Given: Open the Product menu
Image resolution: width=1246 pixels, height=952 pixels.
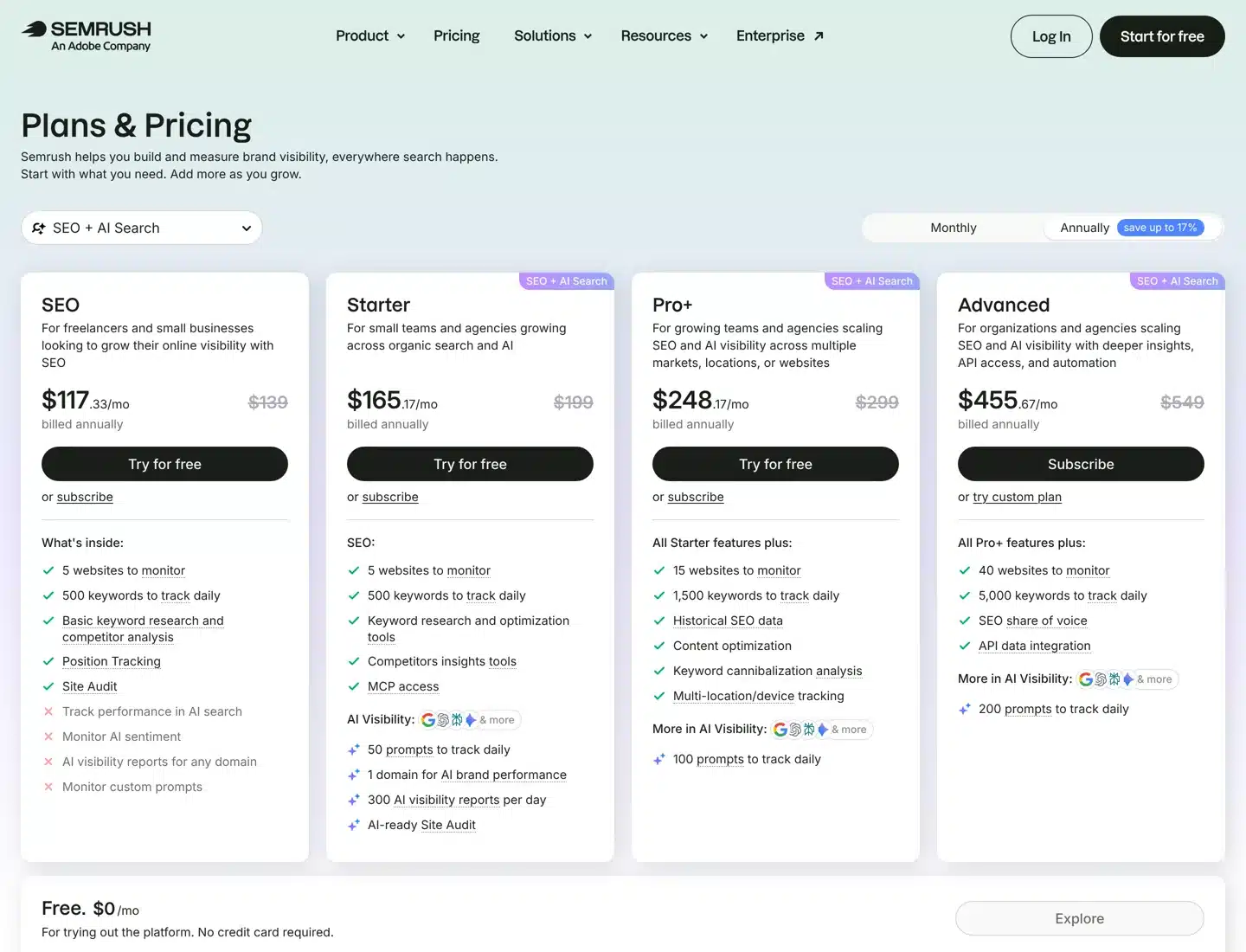Looking at the screenshot, I should click(x=370, y=35).
